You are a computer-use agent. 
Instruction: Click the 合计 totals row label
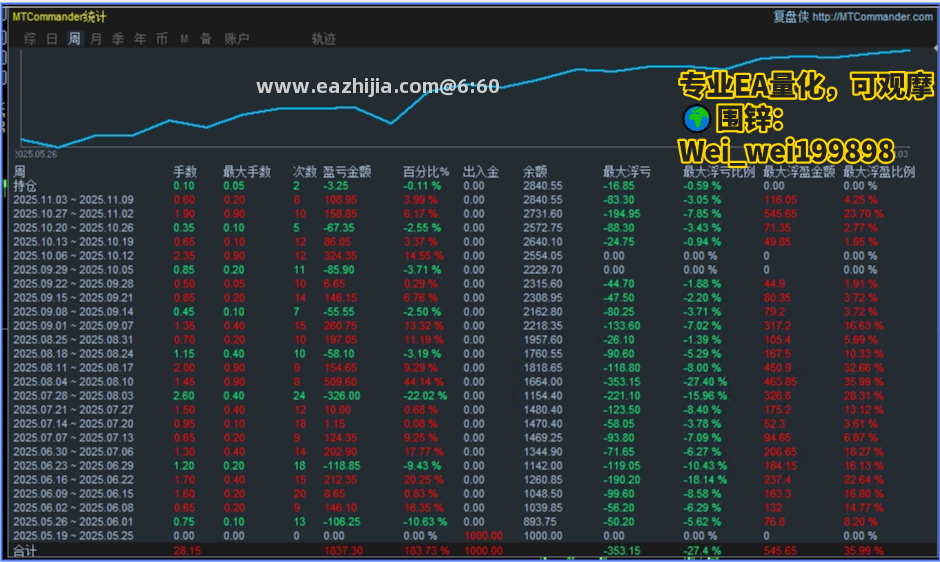tap(25, 551)
